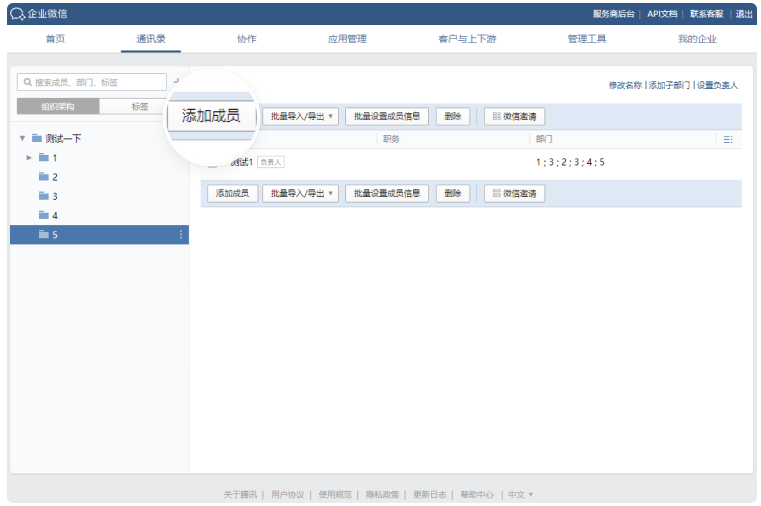Click the QR icon on top 微信邀请 button
The height and width of the screenshot is (506, 761).
pyautogui.click(x=496, y=117)
